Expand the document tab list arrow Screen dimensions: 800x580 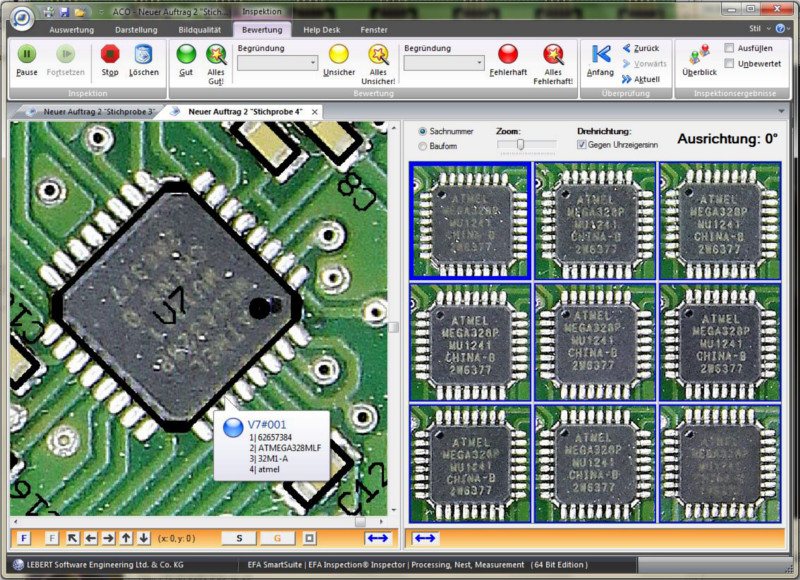pyautogui.click(x=781, y=111)
